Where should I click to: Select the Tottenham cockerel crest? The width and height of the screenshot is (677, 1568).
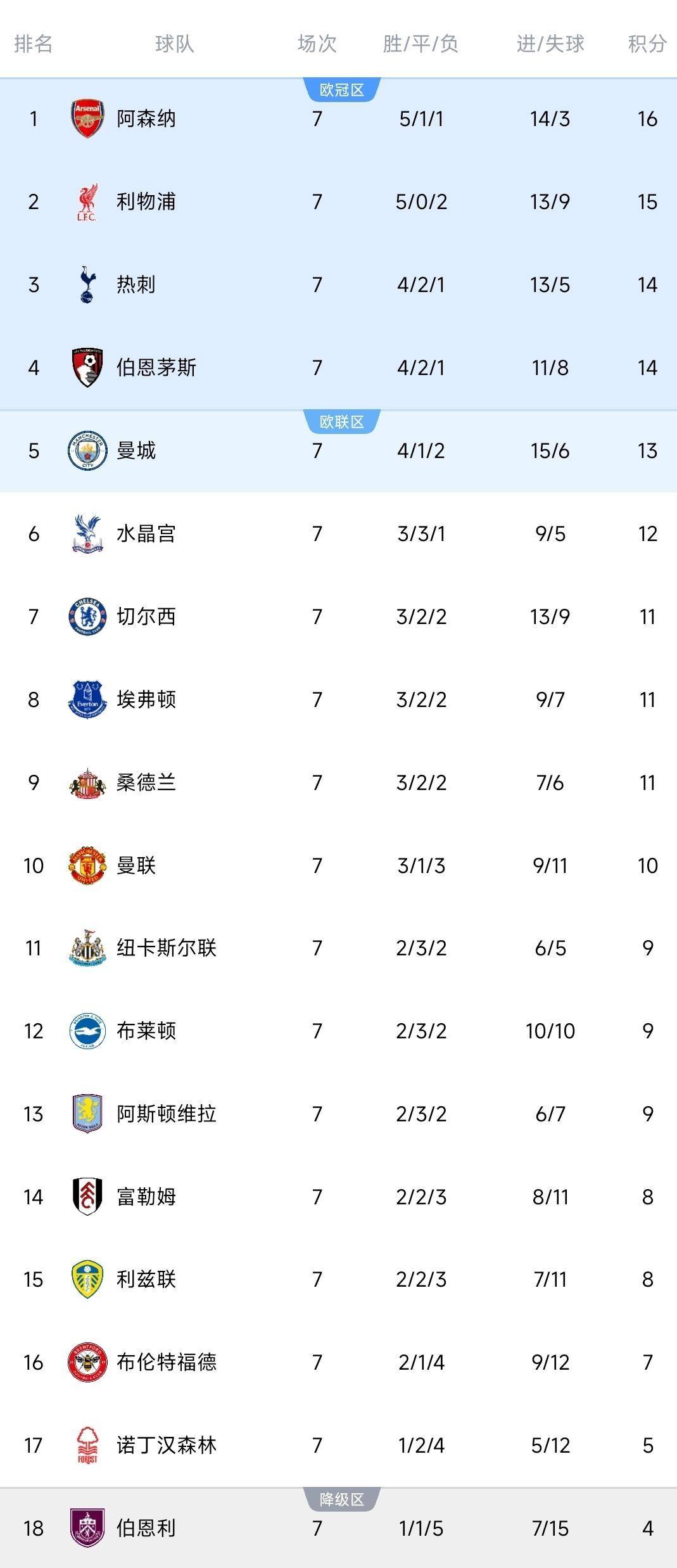pos(87,284)
